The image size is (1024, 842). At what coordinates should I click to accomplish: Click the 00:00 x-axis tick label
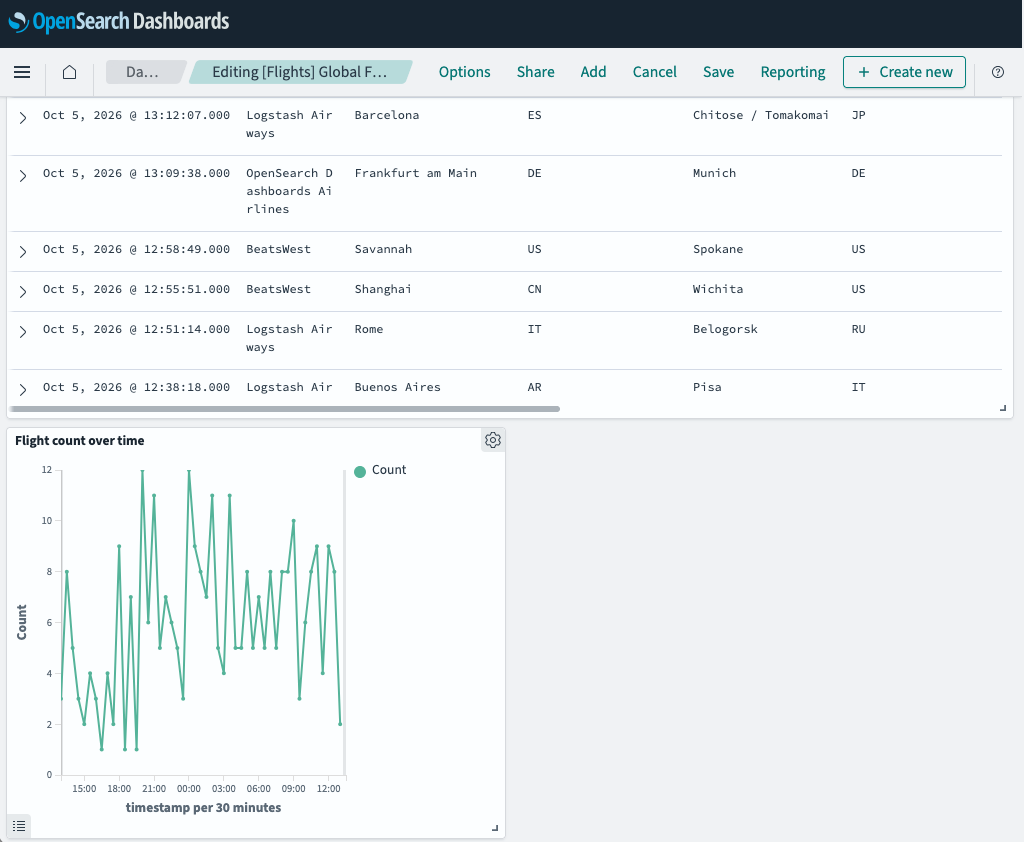[x=189, y=788]
